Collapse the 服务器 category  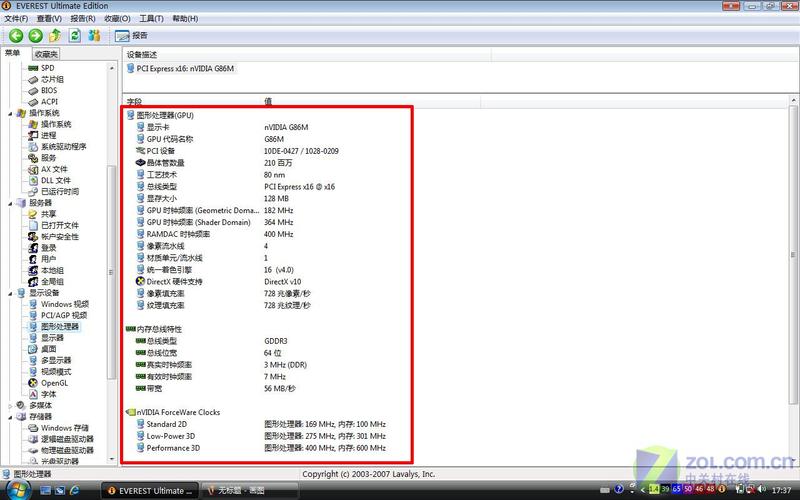(11, 203)
